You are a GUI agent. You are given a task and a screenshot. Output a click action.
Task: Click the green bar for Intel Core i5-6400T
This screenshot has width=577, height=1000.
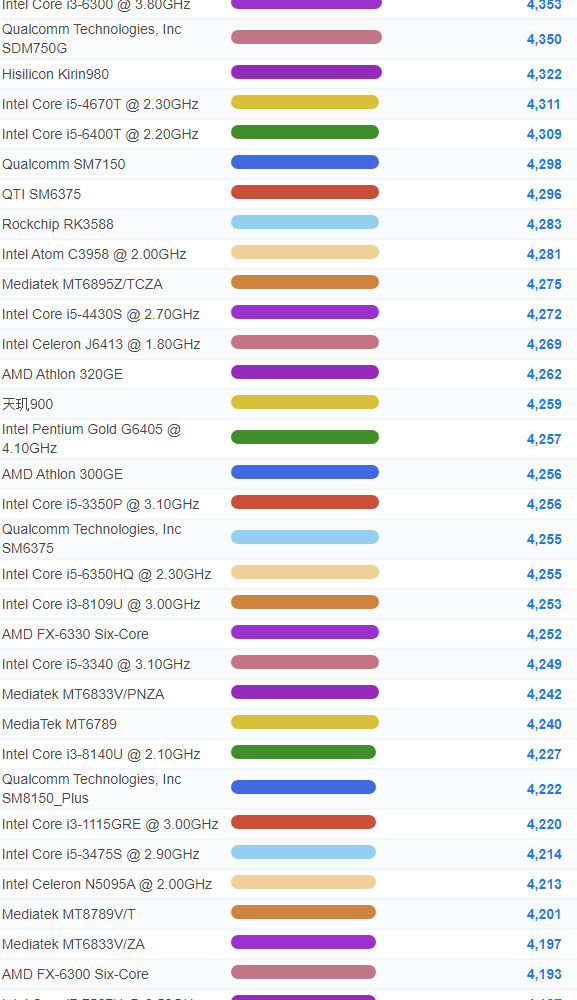click(305, 132)
